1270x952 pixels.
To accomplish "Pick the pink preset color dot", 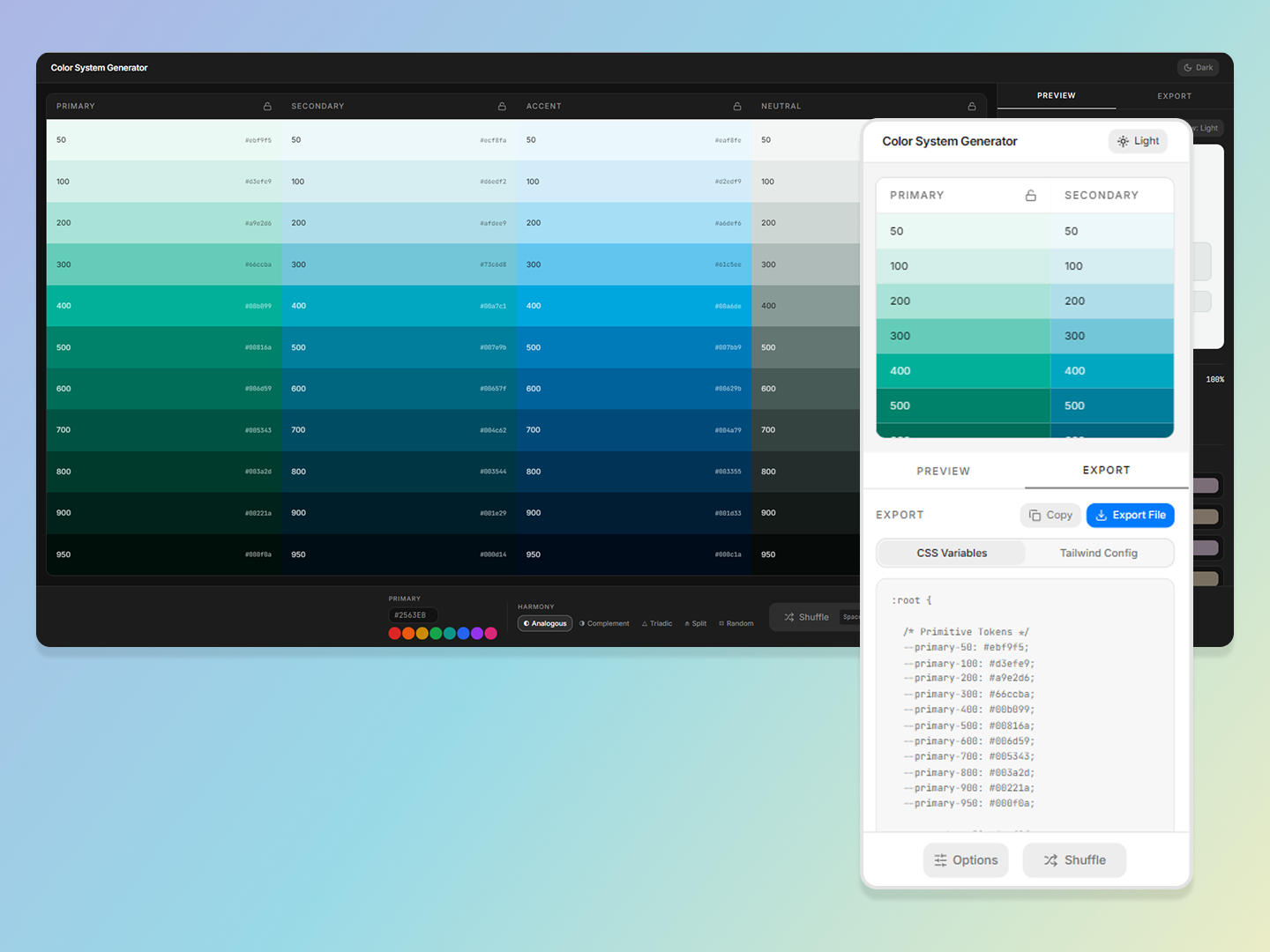I will (x=491, y=634).
